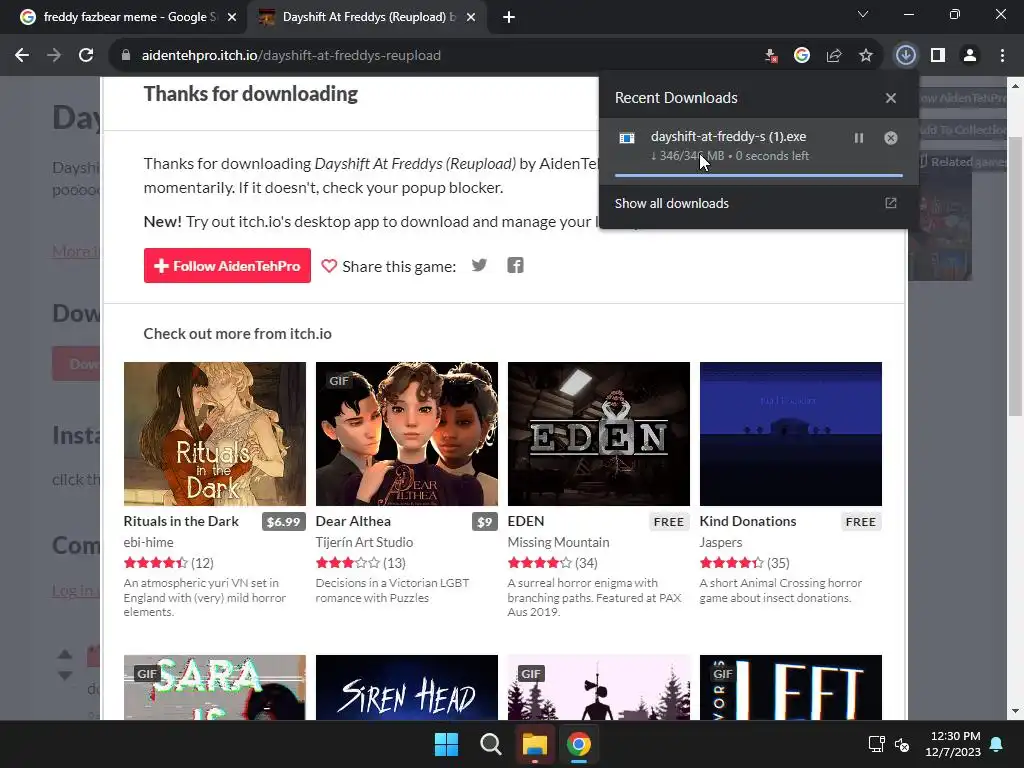Click star rating of EDEN (34)
The image size is (1024, 768).
tap(539, 563)
